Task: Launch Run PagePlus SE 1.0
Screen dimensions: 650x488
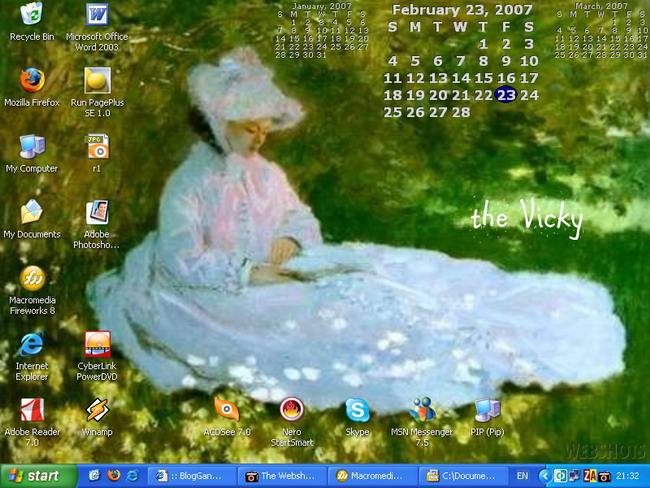Action: tap(97, 92)
